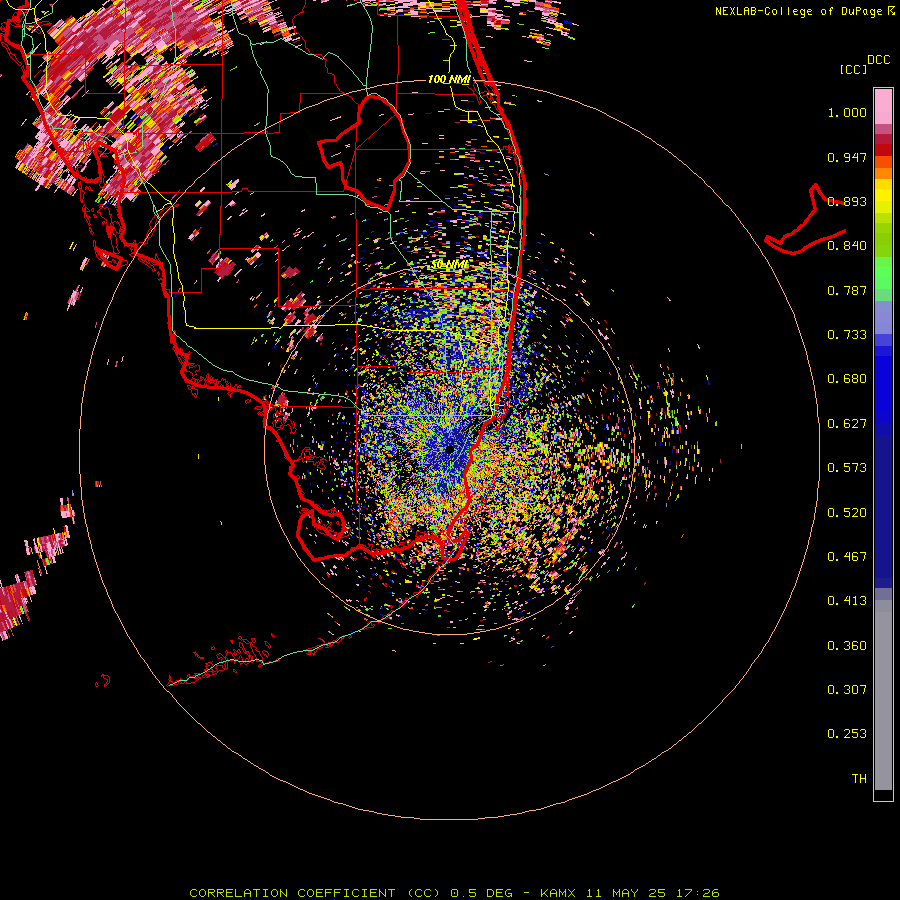Click the 0.413 scale value
This screenshot has height=900, width=900.
(847, 601)
